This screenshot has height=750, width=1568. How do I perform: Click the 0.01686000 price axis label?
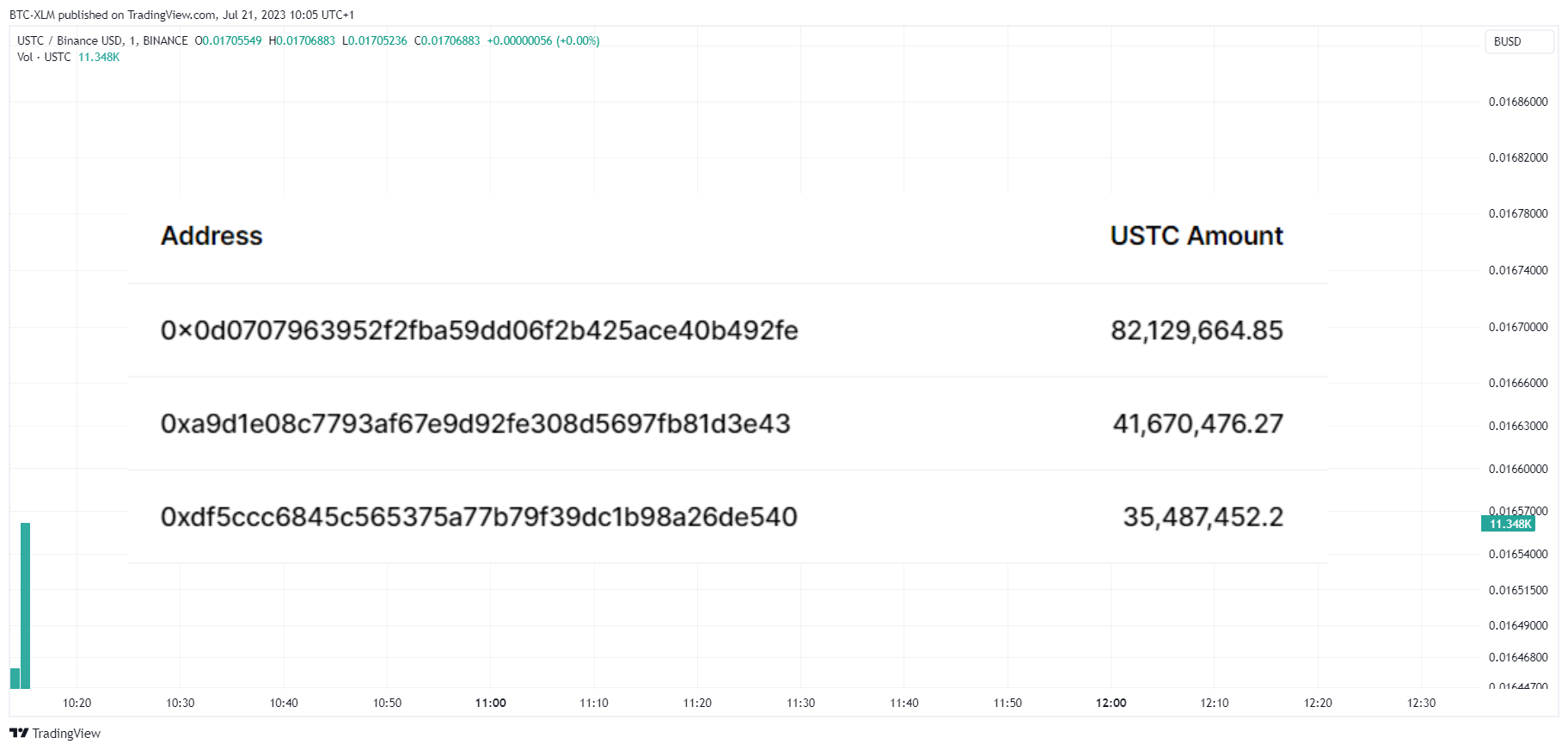(x=1518, y=101)
